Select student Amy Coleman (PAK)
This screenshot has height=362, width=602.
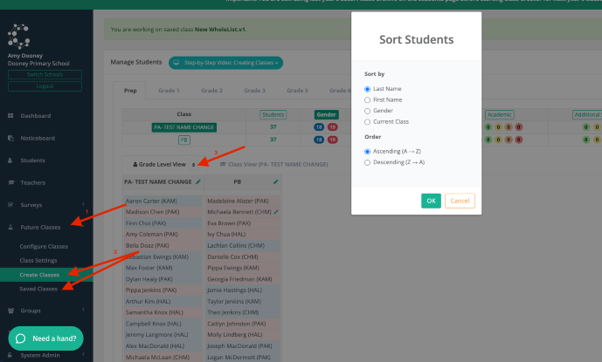pyautogui.click(x=163, y=234)
